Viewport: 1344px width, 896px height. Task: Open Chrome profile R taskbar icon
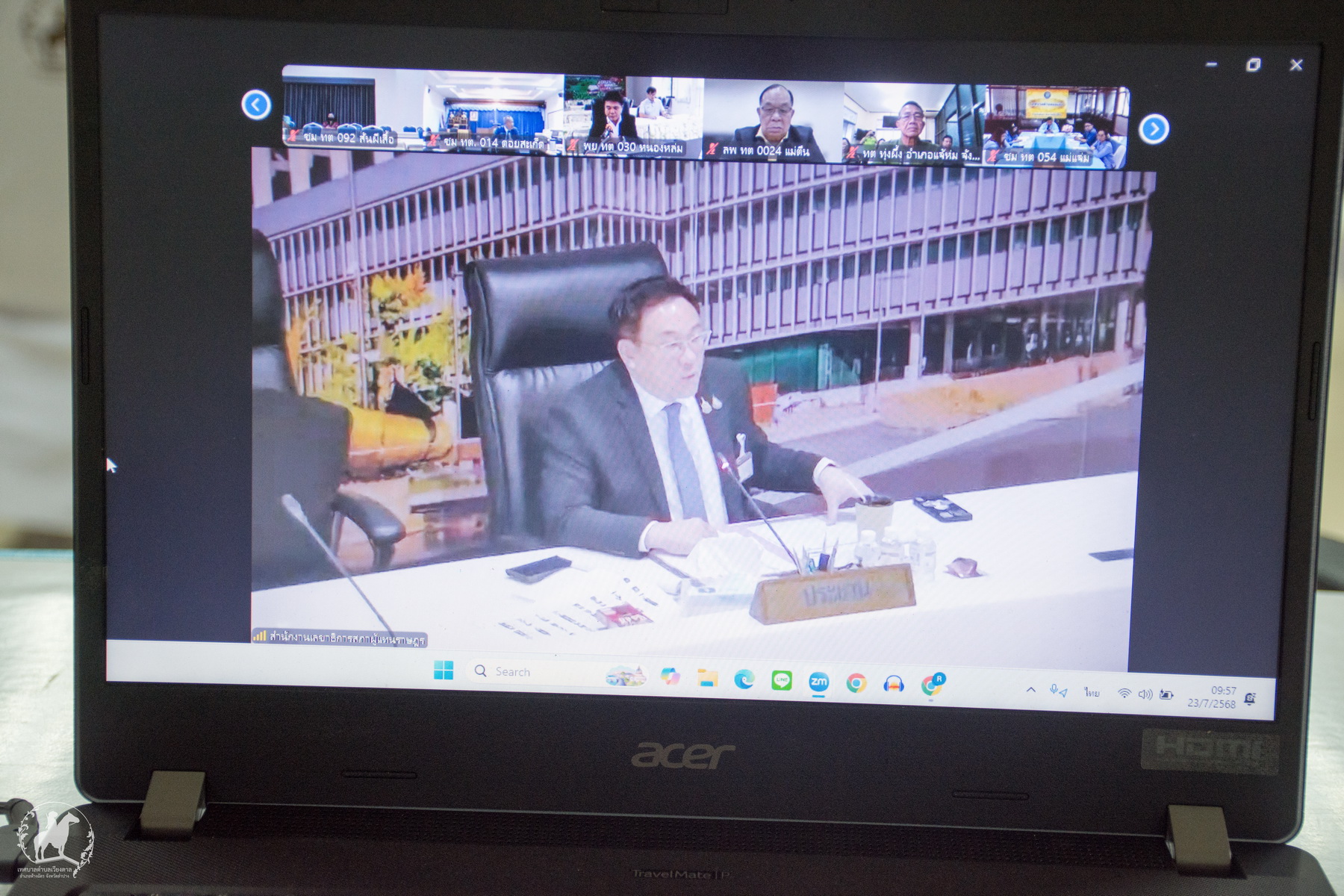pyautogui.click(x=933, y=685)
